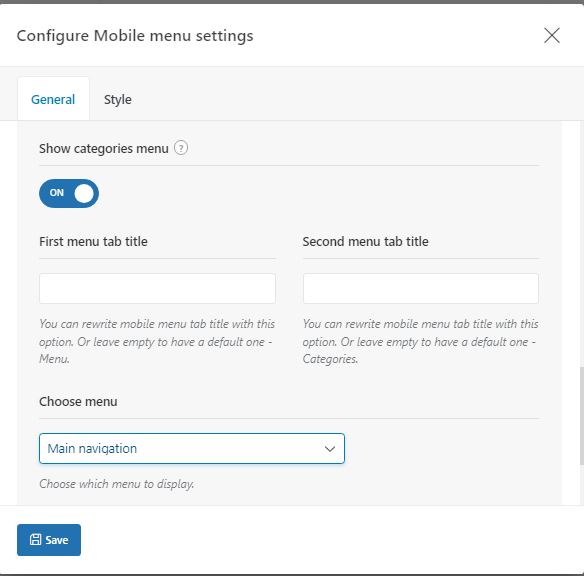Open the Choose menu dropdown showing Main navigation

(192, 448)
